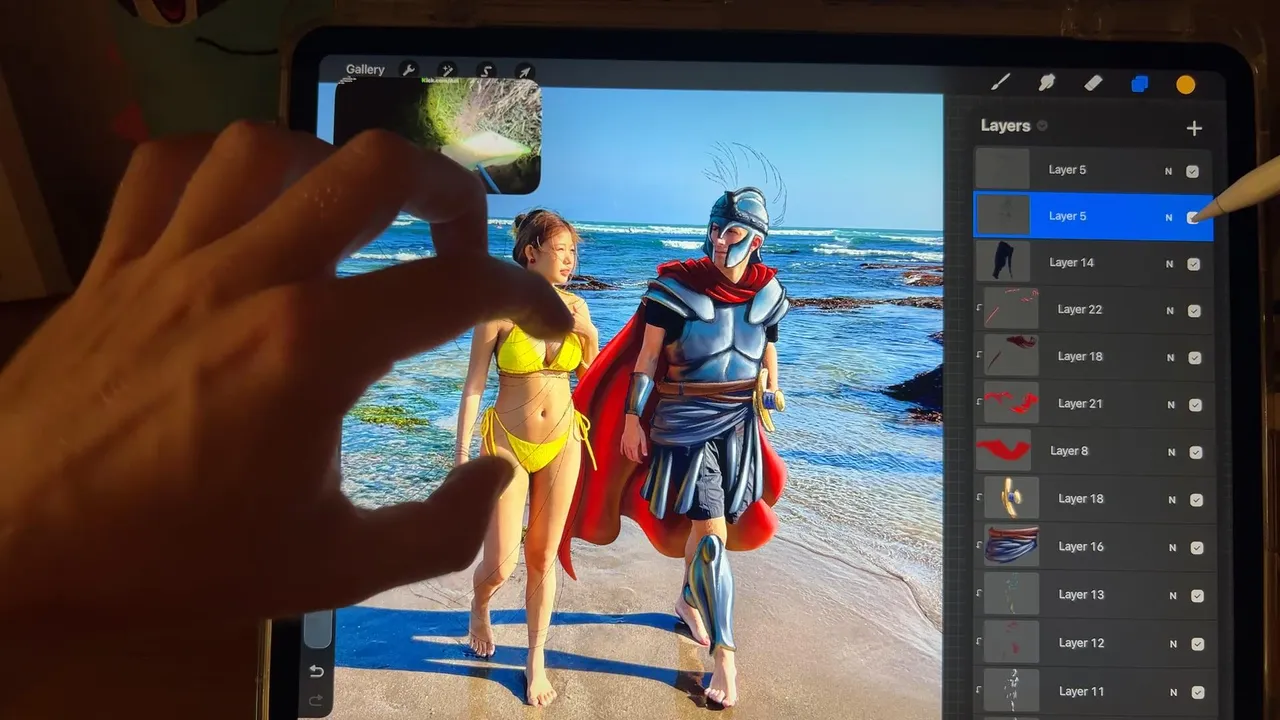Viewport: 1280px width, 720px height.
Task: Toggle visibility of highlighted blue Layer 5
Action: click(x=1192, y=217)
